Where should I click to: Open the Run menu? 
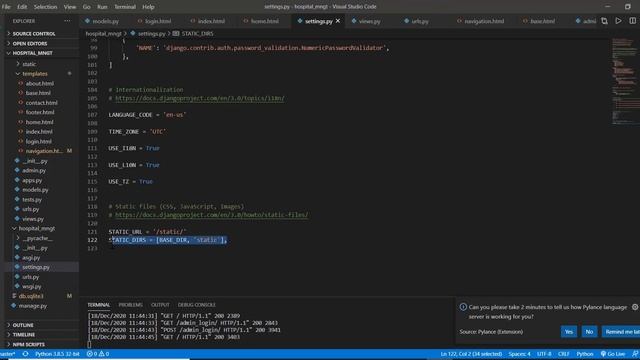point(102,7)
